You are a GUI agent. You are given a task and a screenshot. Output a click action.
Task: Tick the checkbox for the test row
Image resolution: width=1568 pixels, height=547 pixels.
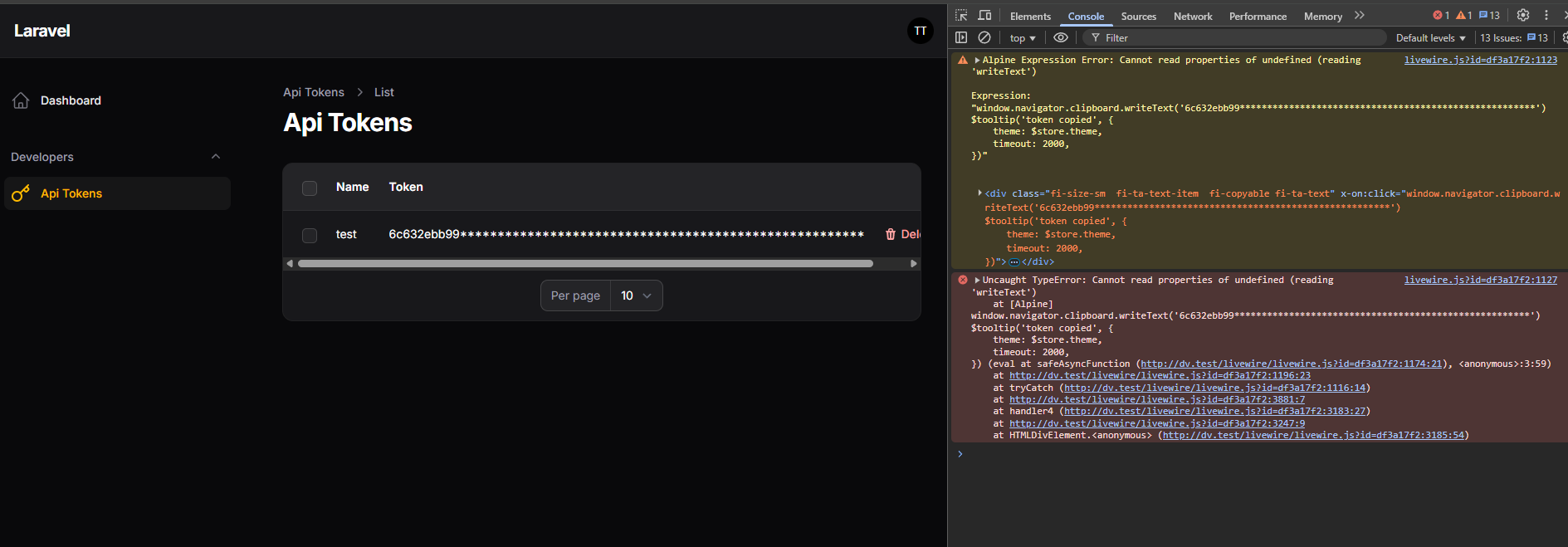tap(310, 236)
